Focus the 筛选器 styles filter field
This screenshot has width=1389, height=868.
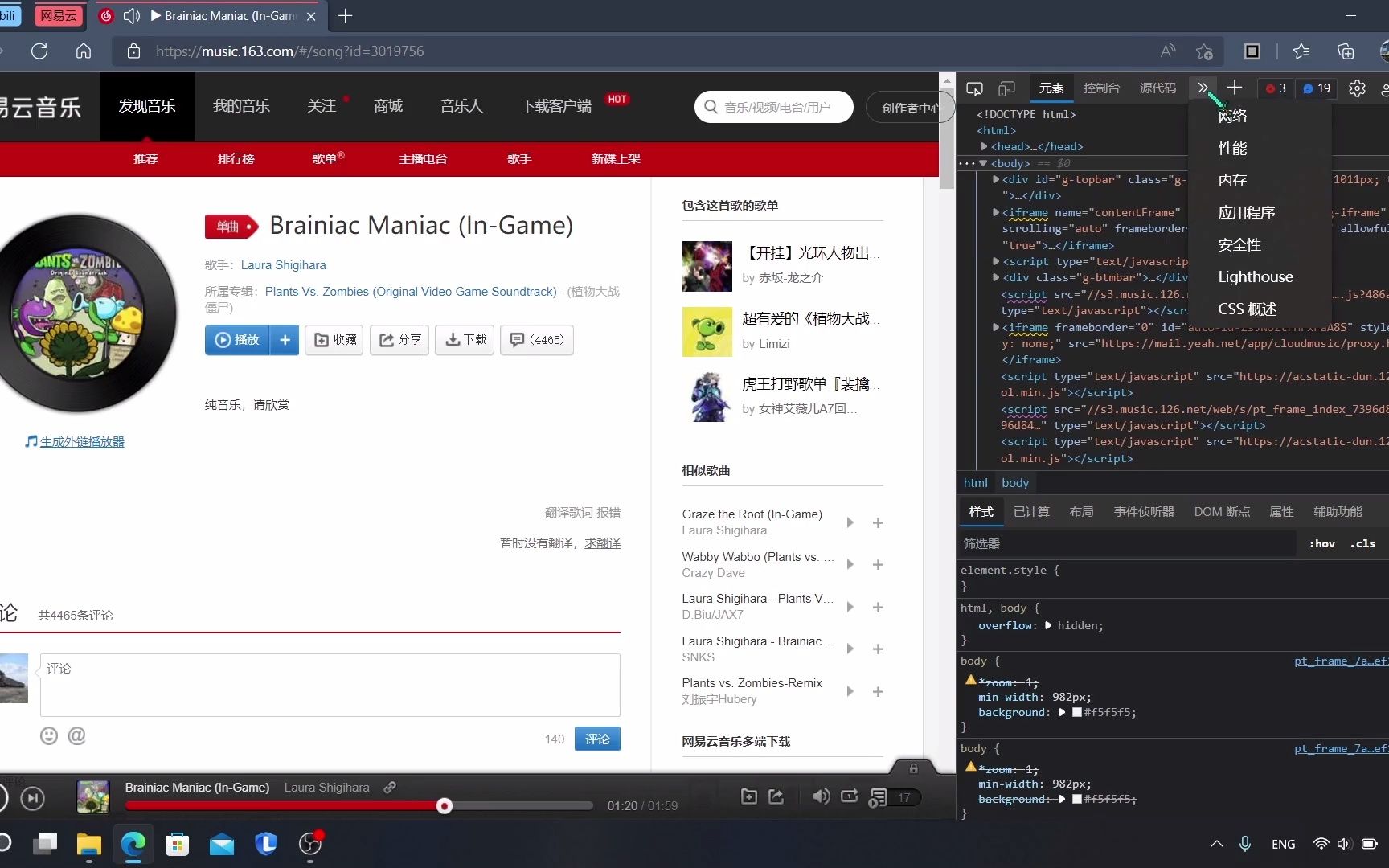click(1127, 543)
